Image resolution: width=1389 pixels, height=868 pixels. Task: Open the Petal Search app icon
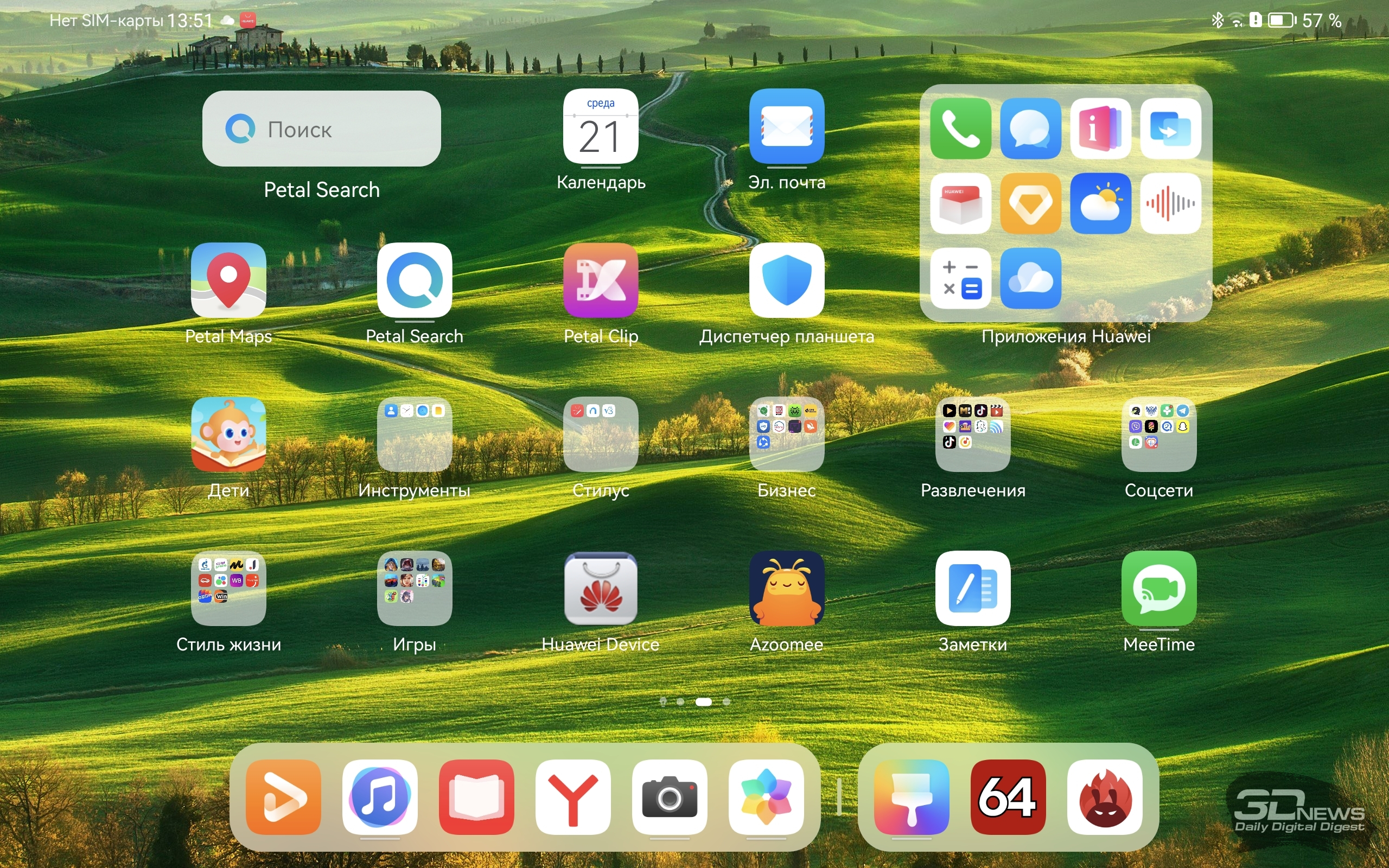coord(415,280)
